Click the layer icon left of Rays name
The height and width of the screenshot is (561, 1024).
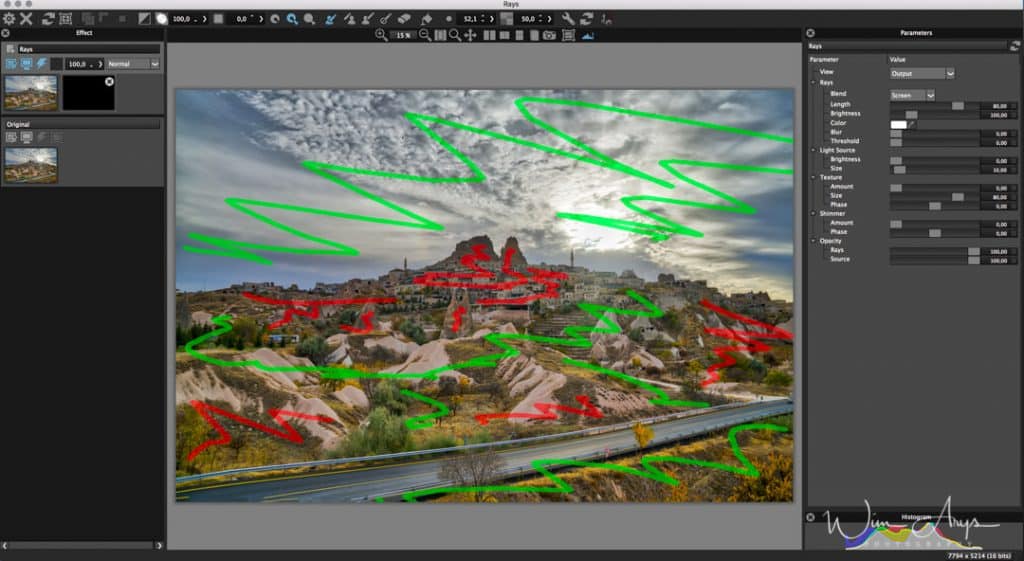click(10, 49)
